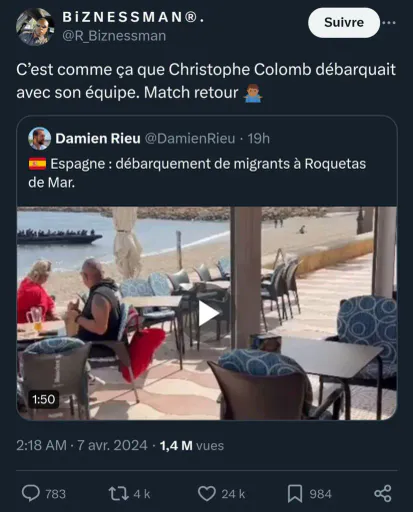The height and width of the screenshot is (512, 413).
Task: Click the 1:50 video duration badge
Action: click(x=44, y=399)
